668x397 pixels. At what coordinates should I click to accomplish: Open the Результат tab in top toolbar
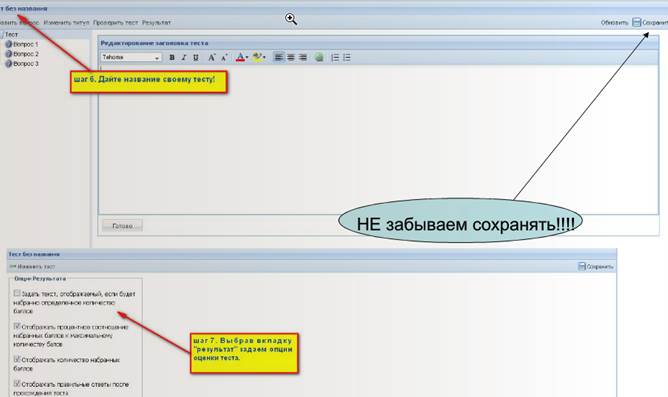point(156,23)
